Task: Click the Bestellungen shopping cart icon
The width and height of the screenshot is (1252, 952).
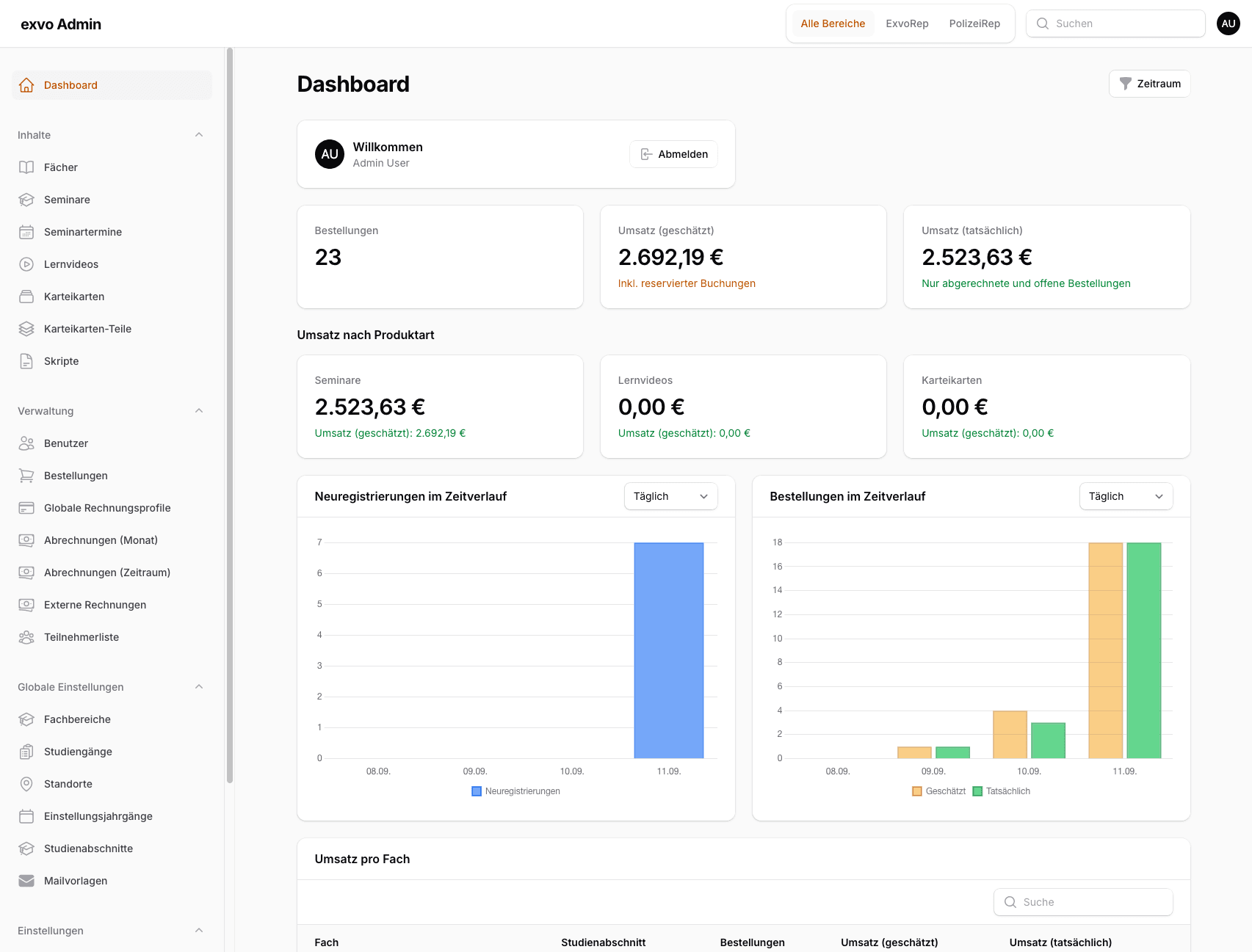Action: pyautogui.click(x=26, y=476)
